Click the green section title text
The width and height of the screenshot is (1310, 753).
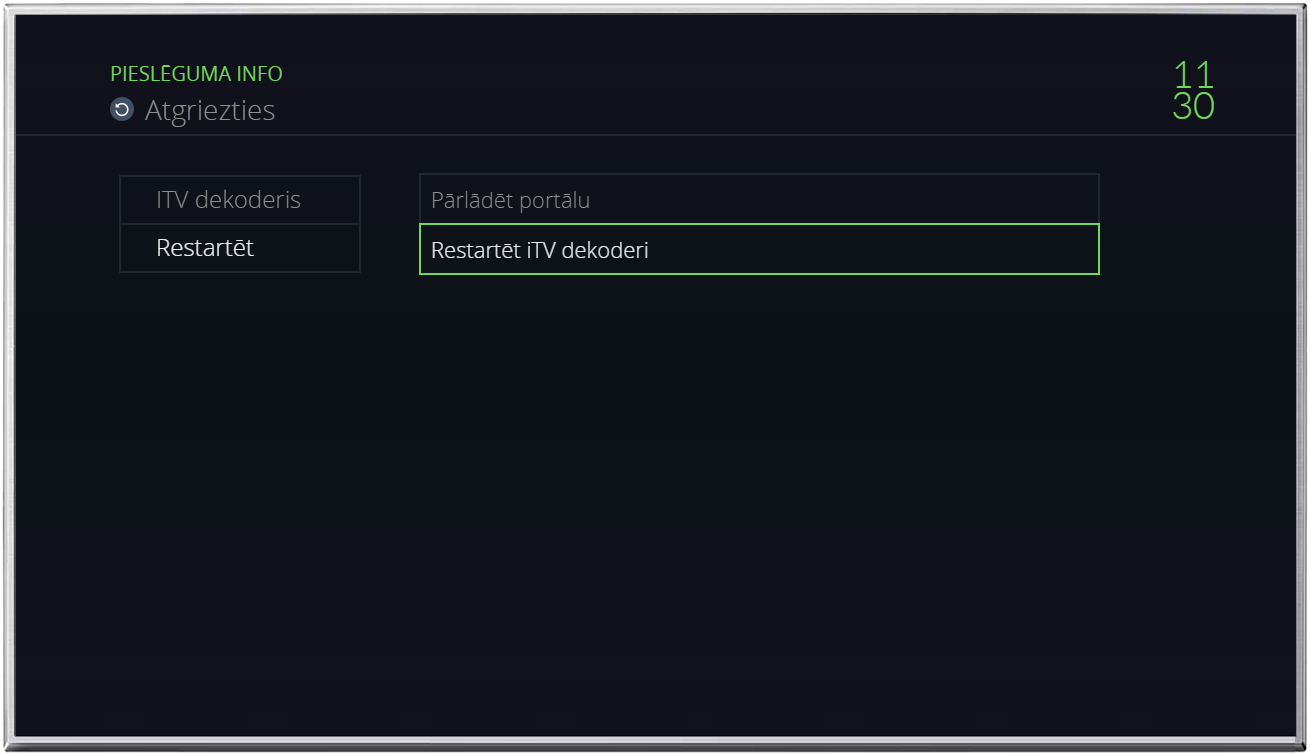click(x=196, y=74)
